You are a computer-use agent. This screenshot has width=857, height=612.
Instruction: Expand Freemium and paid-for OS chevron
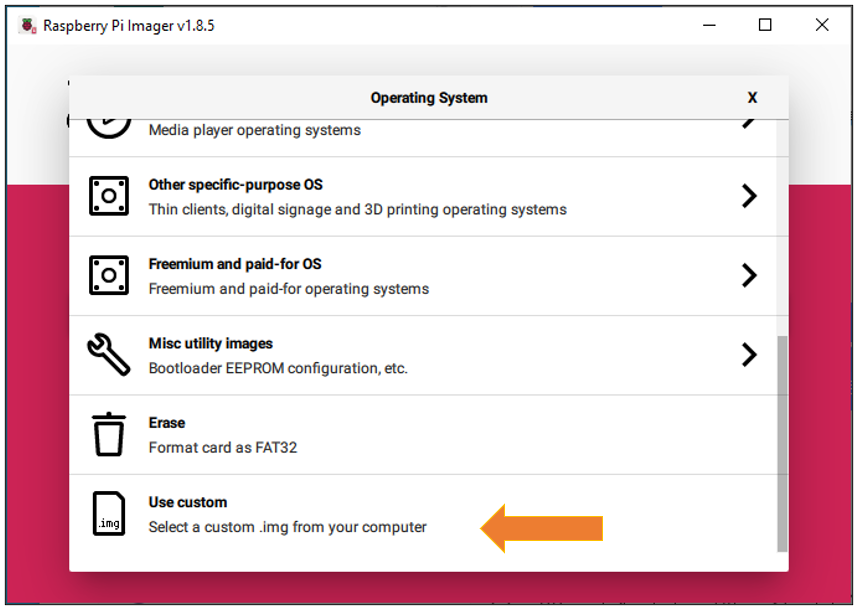pos(749,275)
